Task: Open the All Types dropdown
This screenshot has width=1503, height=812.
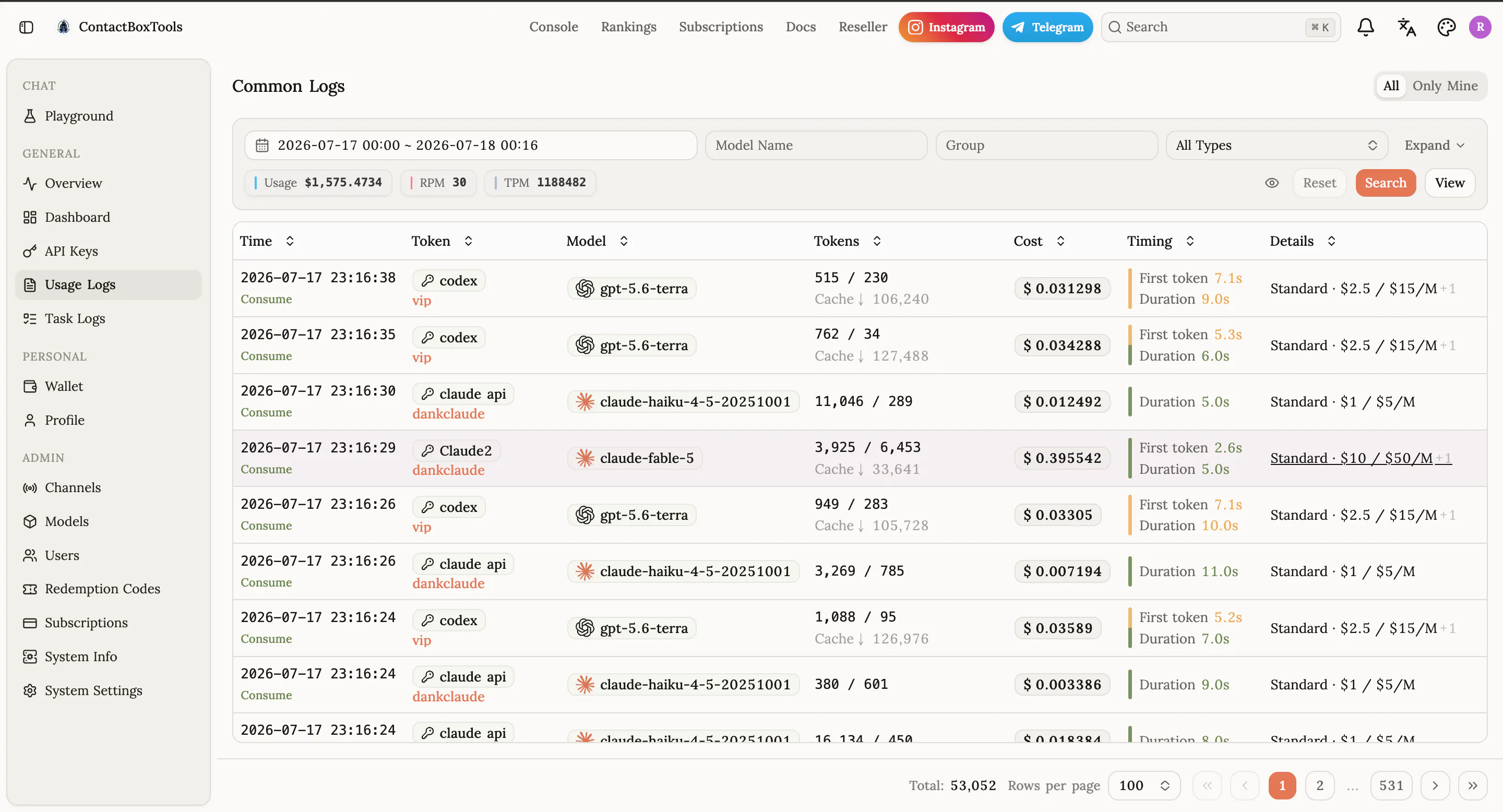Action: pos(1277,145)
